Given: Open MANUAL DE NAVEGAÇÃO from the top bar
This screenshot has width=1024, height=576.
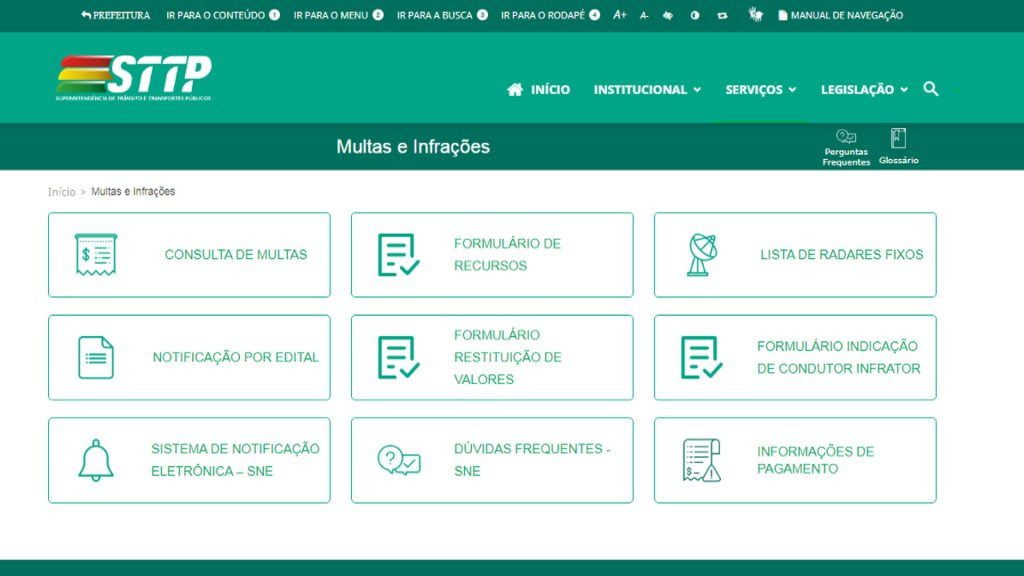Looking at the screenshot, I should [x=843, y=15].
